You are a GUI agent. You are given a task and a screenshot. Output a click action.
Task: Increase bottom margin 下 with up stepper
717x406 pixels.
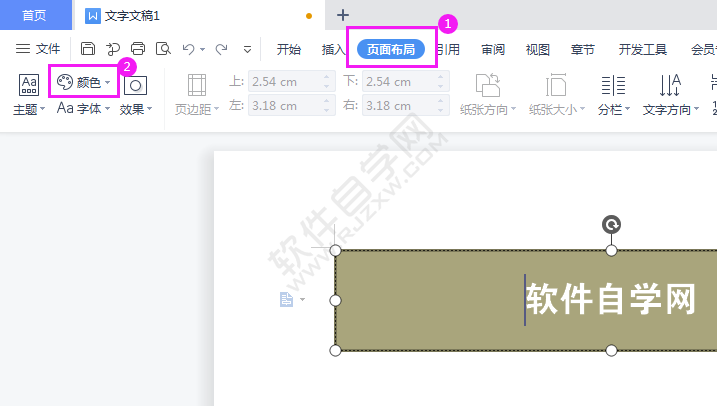440,77
